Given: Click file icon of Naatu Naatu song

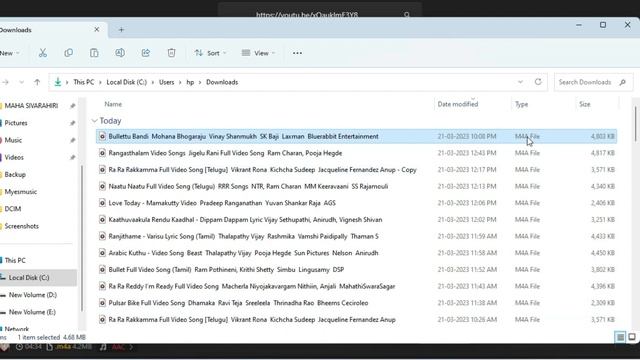Looking at the screenshot, I should point(102,186).
